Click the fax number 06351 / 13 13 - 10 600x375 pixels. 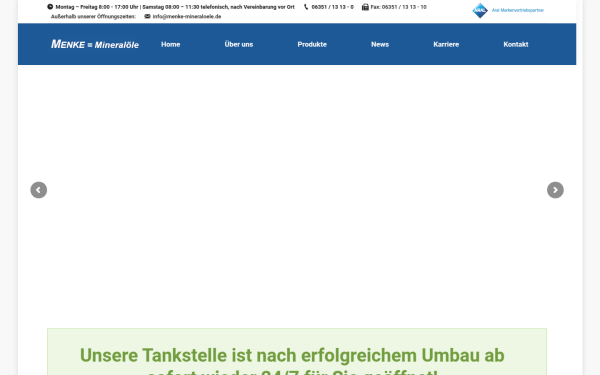398,7
